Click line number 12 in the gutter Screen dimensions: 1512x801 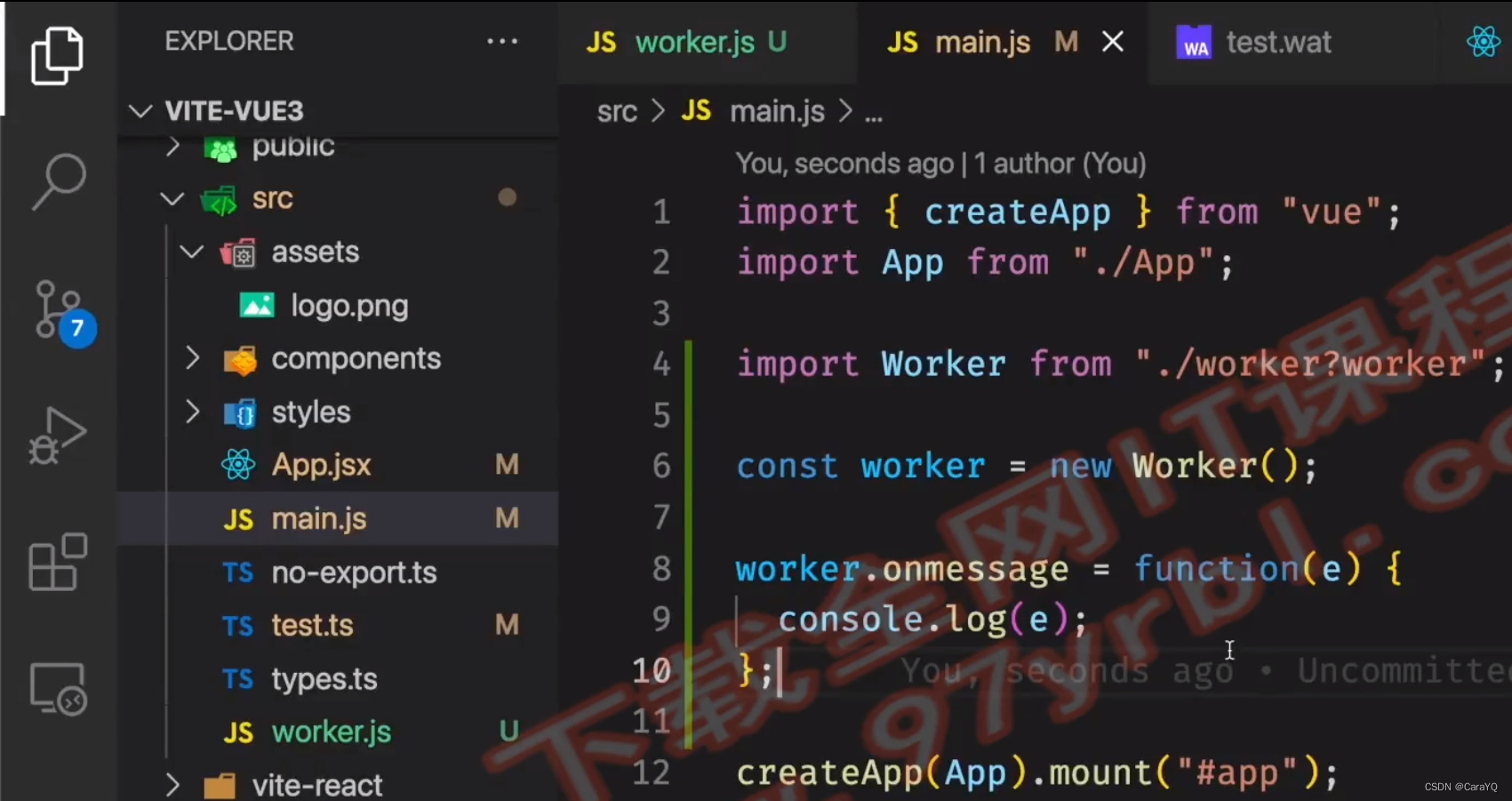[652, 773]
